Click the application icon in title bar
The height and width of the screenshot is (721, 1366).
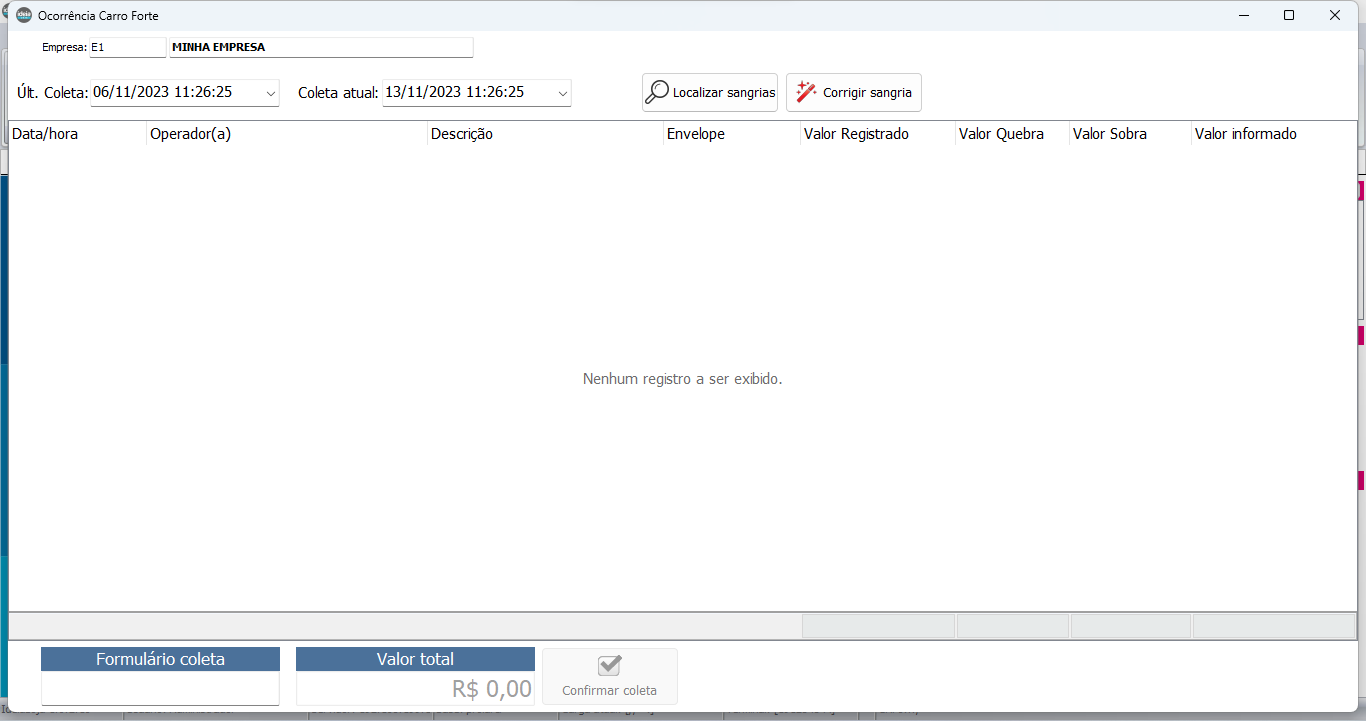pos(24,15)
